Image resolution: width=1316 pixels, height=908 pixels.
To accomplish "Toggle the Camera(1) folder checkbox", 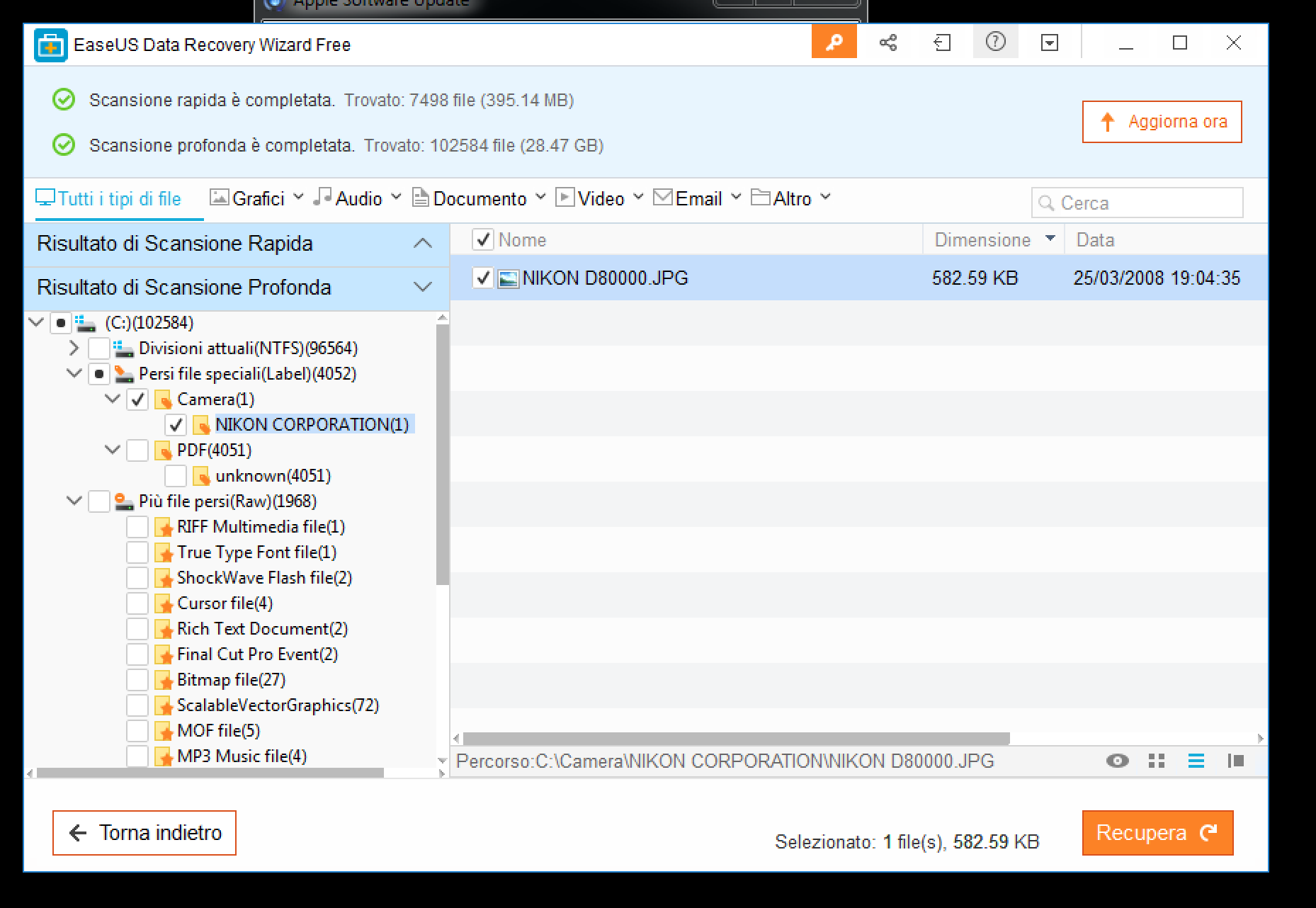I will tap(137, 399).
